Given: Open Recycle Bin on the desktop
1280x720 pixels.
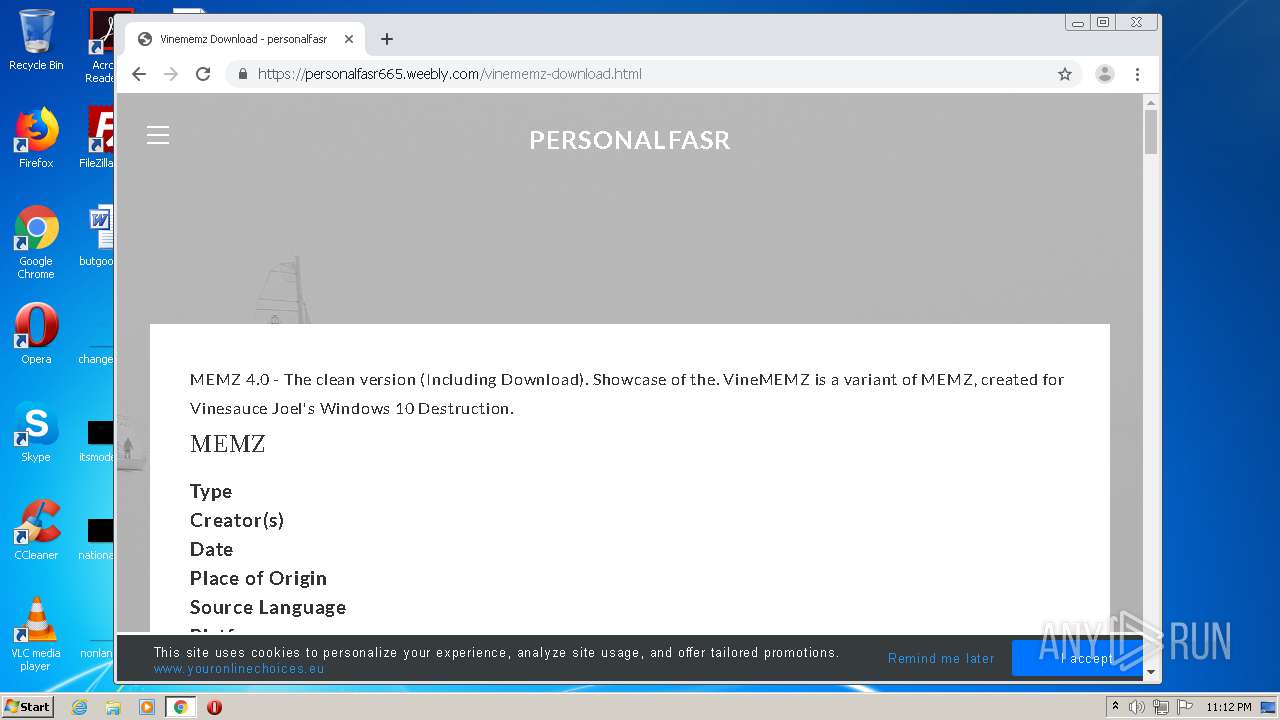Looking at the screenshot, I should 36,40.
